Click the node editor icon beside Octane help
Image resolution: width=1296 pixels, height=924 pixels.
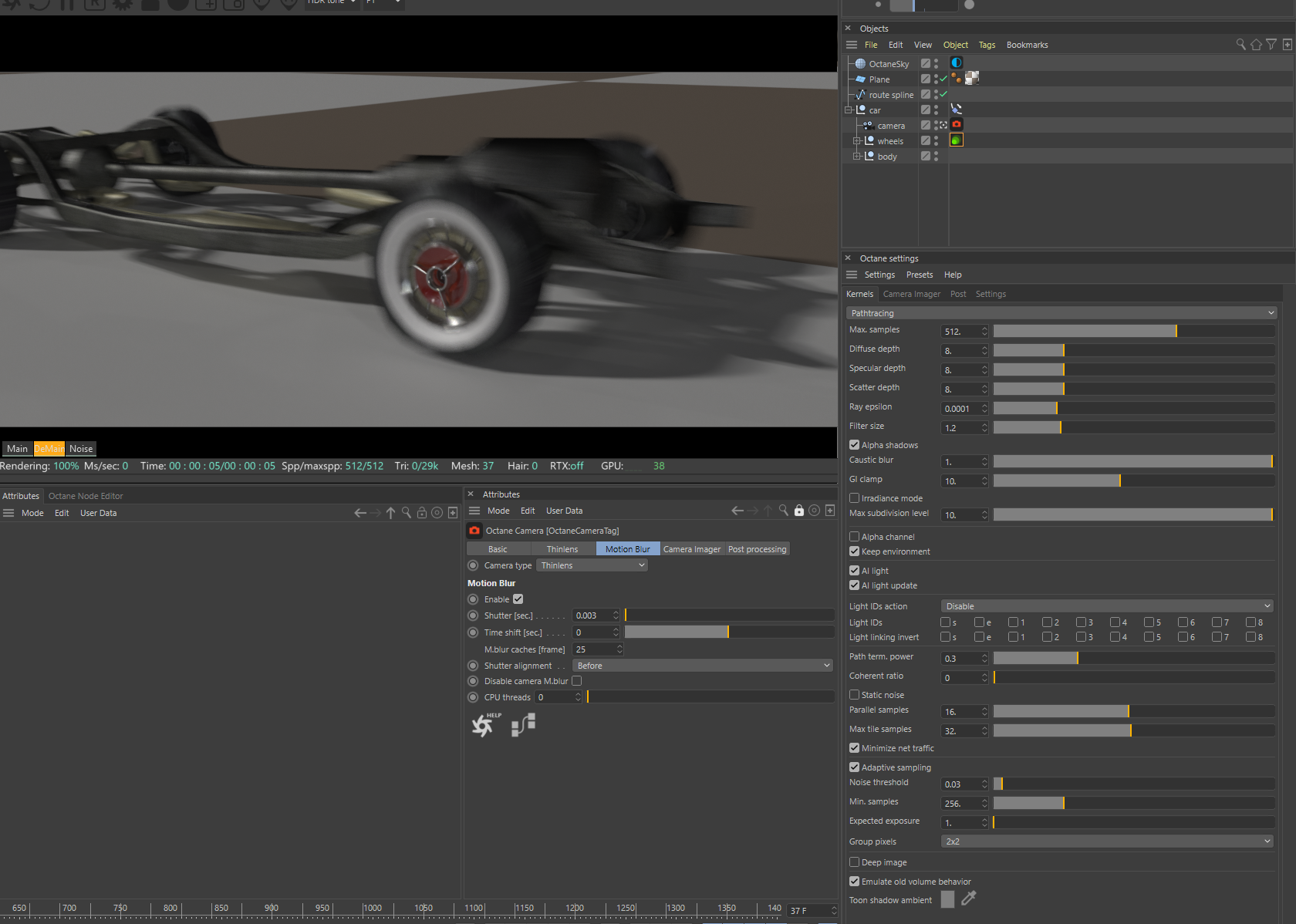click(523, 725)
